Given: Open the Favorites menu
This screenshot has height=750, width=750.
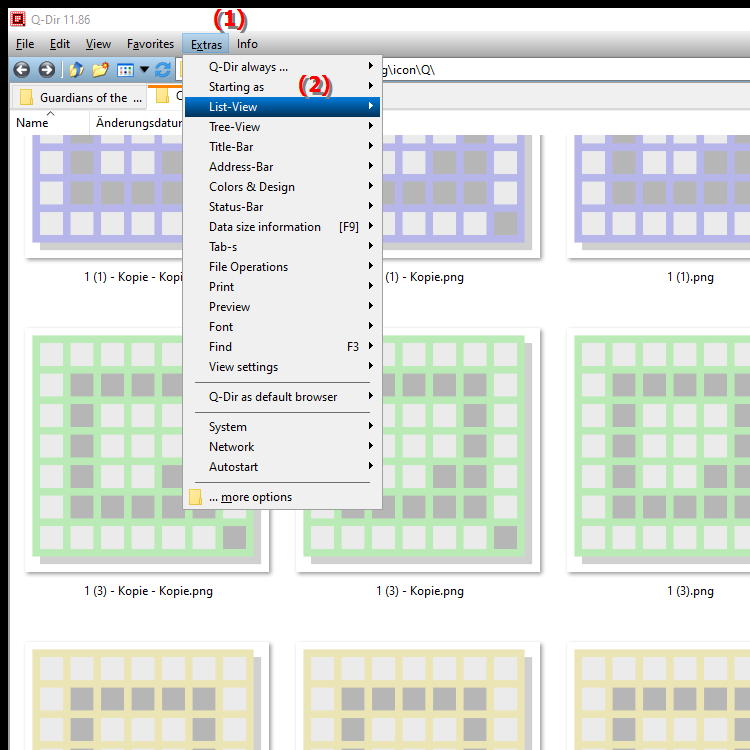Looking at the screenshot, I should (x=150, y=44).
